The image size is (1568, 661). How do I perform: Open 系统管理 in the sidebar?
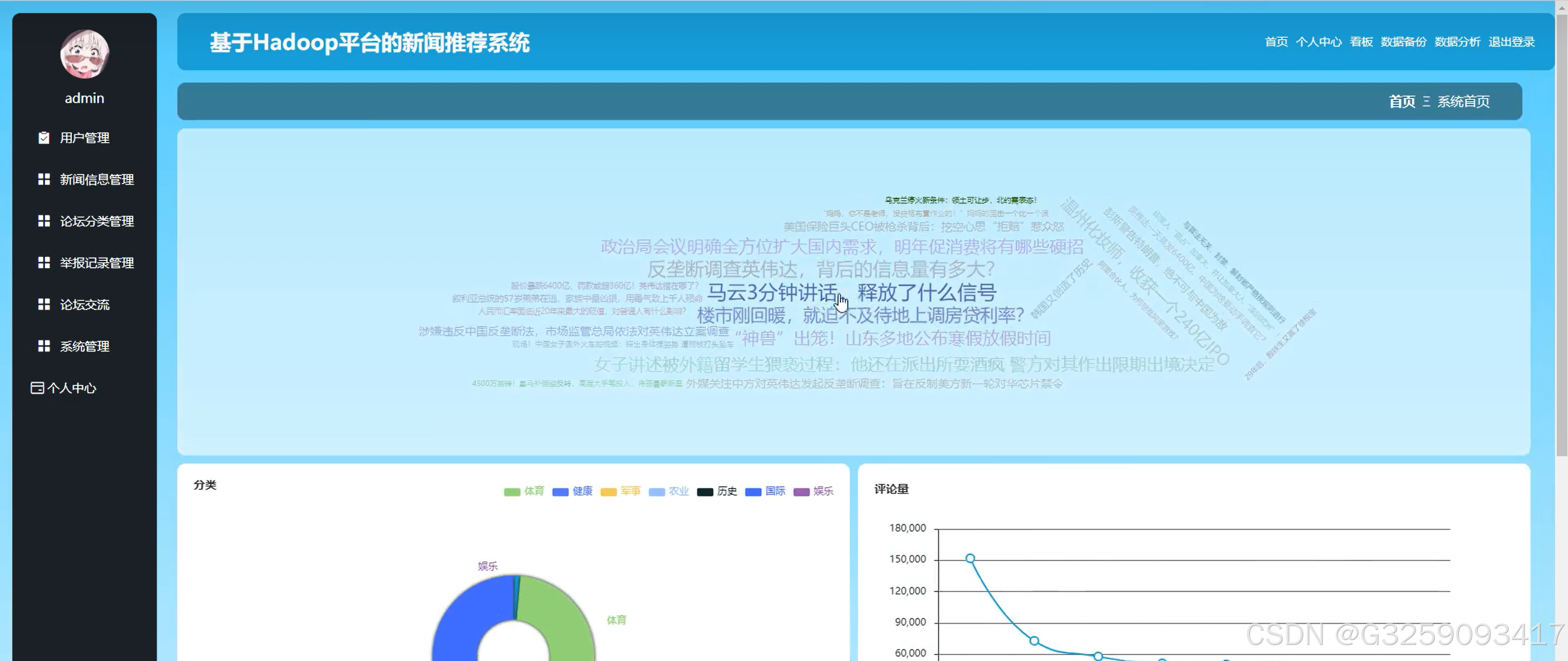(x=84, y=346)
